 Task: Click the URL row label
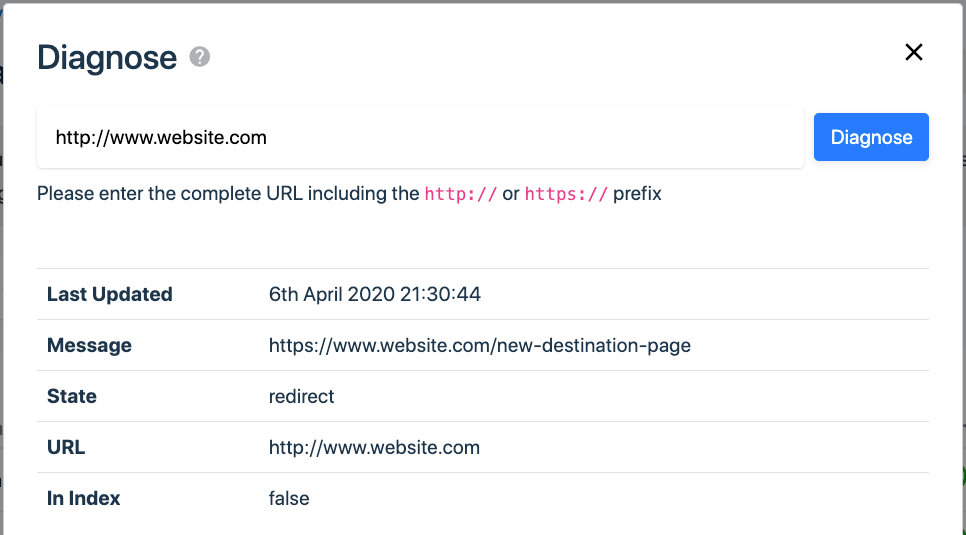(x=66, y=447)
